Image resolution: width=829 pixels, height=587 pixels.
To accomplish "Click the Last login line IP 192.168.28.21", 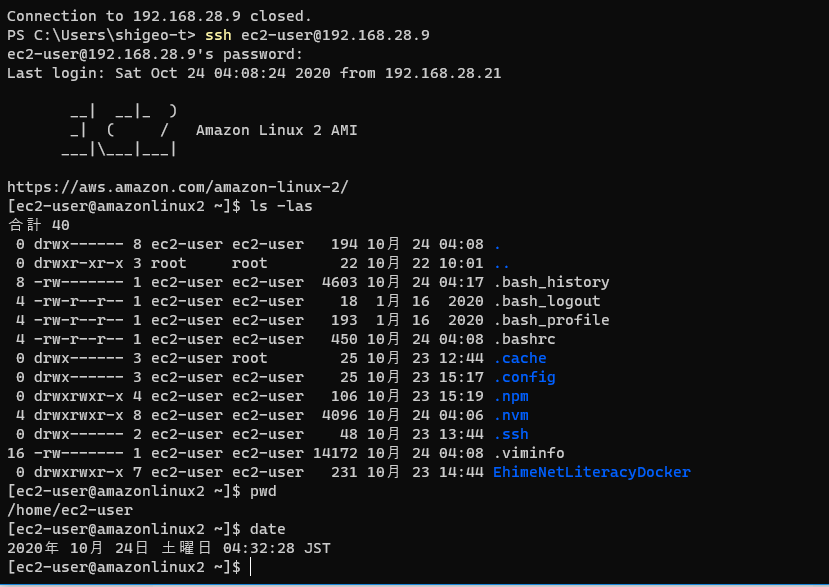I will coord(443,73).
